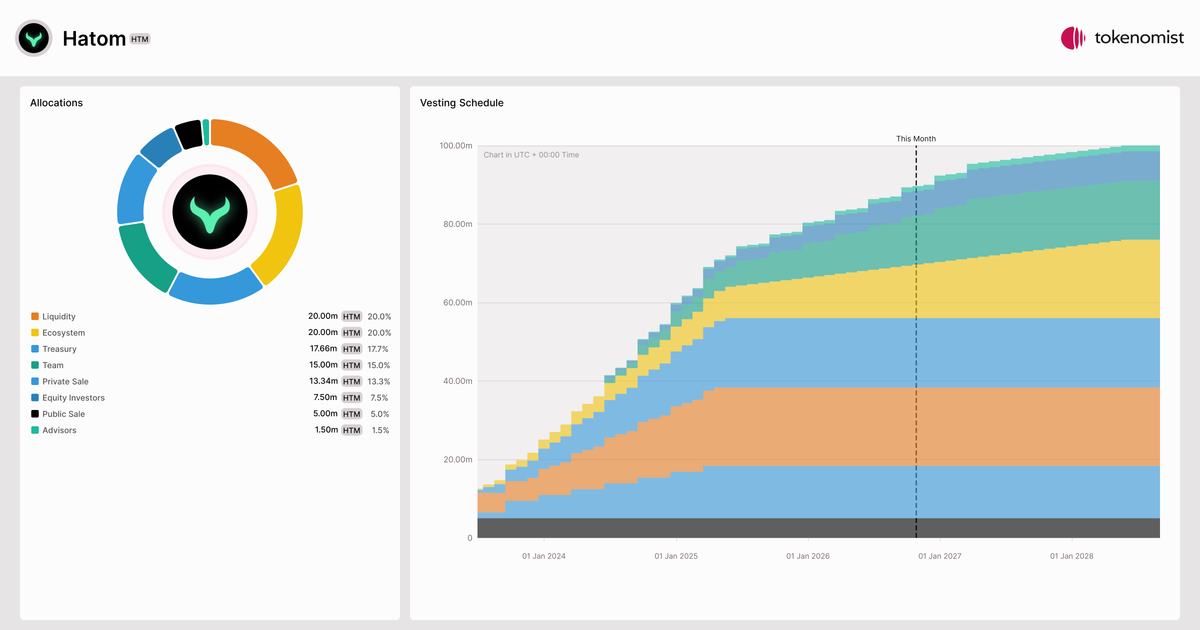Select the Equity Investors legend swatch
Image resolution: width=1200 pixels, height=630 pixels.
tap(35, 398)
